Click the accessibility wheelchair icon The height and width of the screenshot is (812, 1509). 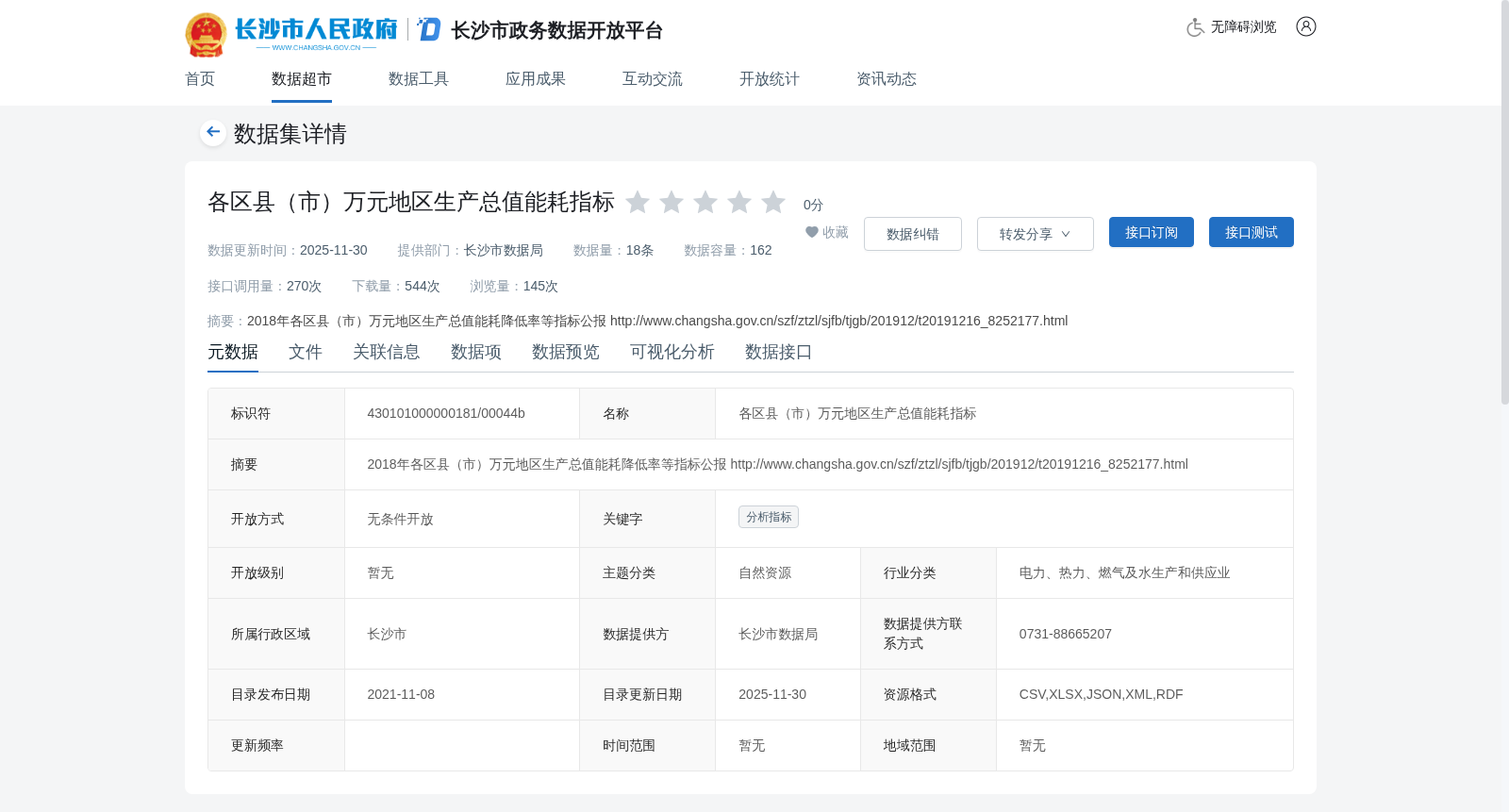click(x=1195, y=27)
